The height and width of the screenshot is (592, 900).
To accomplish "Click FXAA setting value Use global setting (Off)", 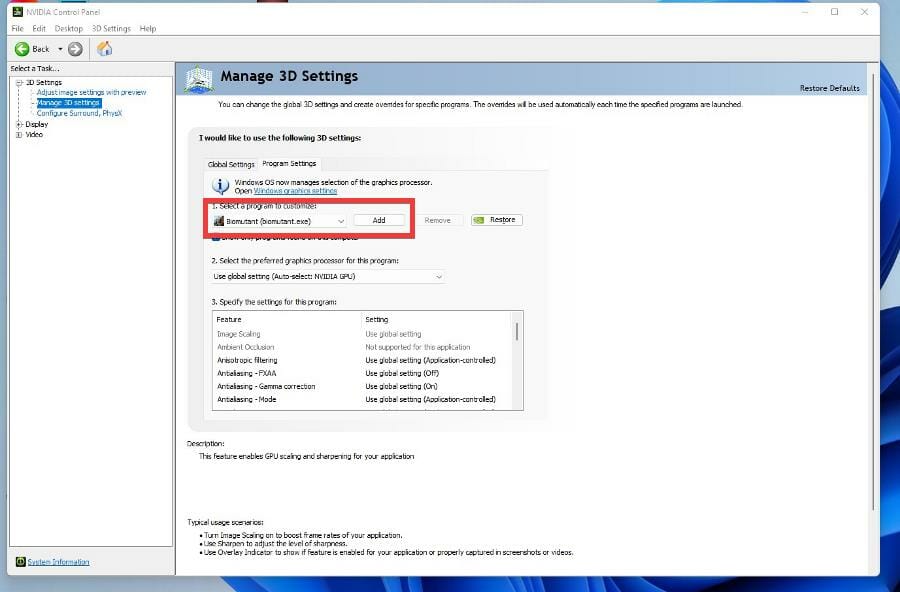I will pyautogui.click(x=402, y=373).
